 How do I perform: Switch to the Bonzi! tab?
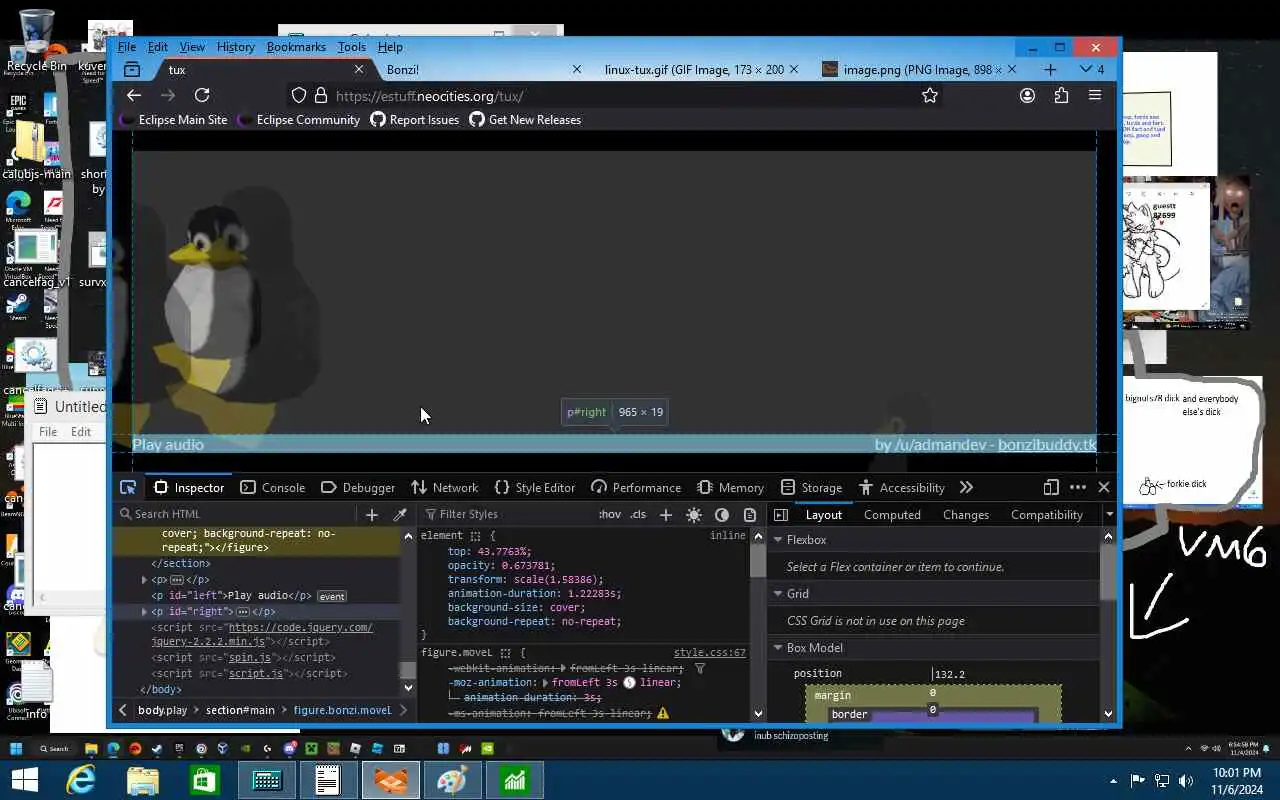480,69
